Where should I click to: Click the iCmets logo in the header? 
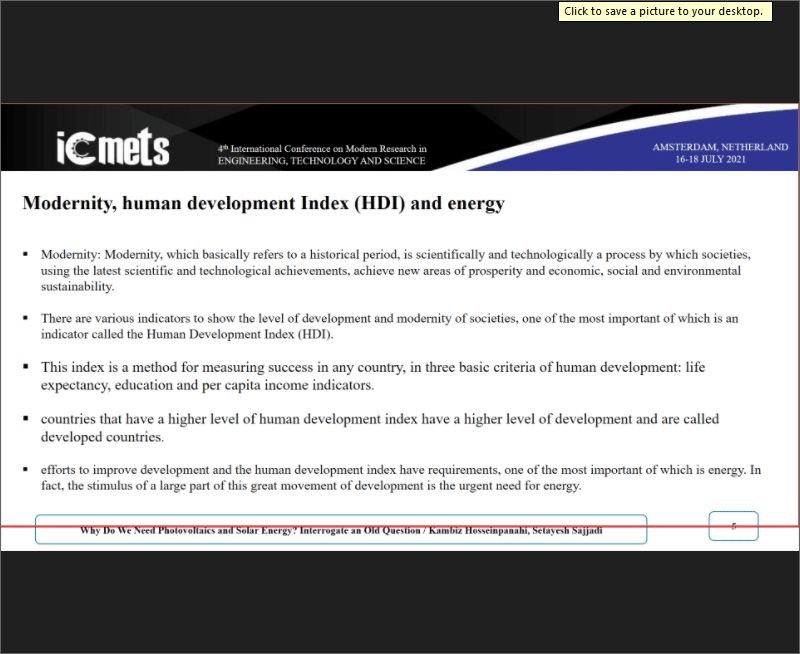pos(113,147)
